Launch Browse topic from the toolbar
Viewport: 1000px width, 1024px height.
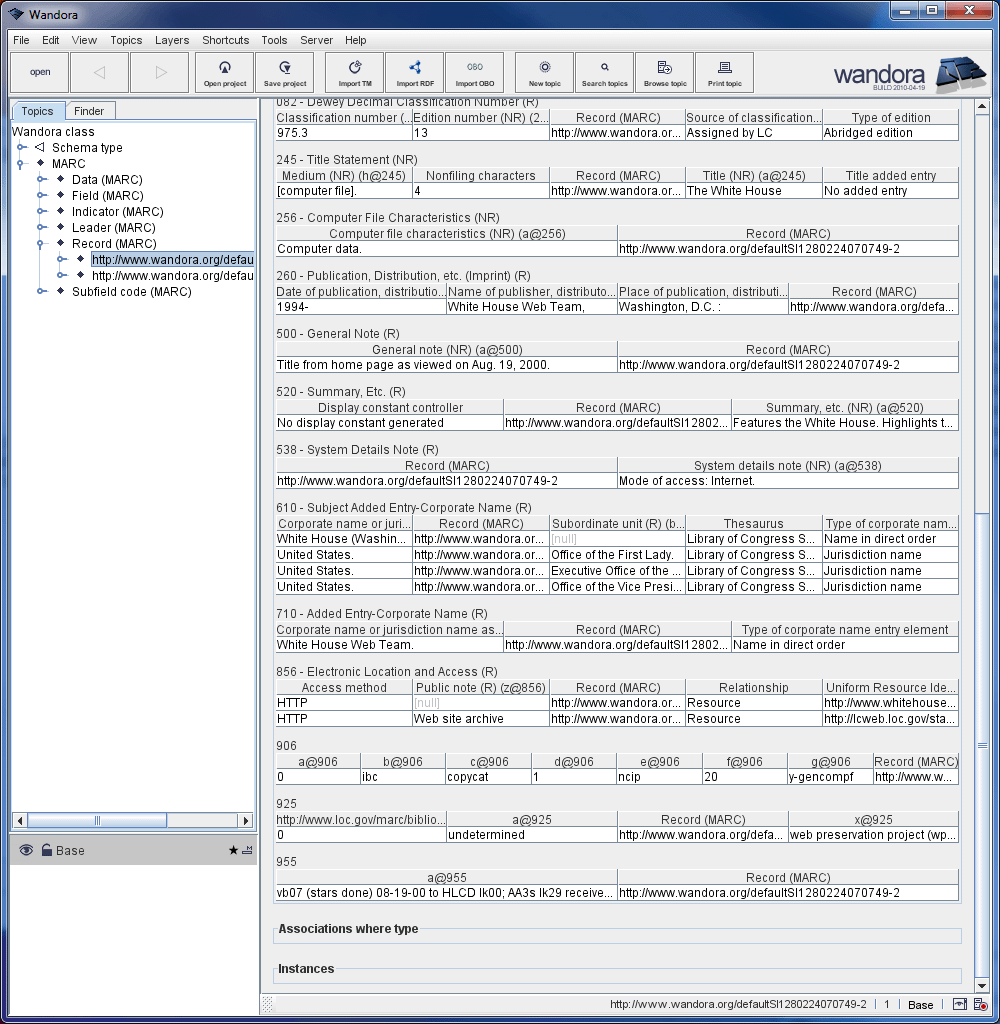pos(664,72)
